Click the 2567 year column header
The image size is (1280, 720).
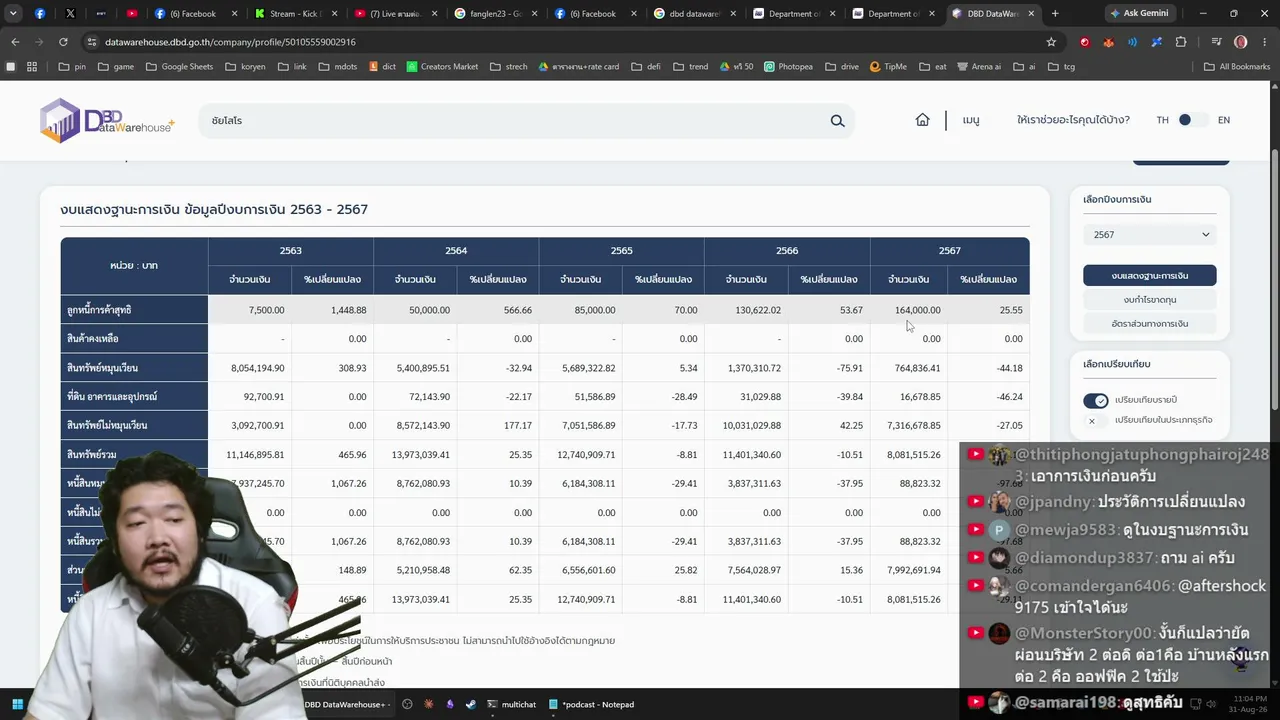(950, 251)
